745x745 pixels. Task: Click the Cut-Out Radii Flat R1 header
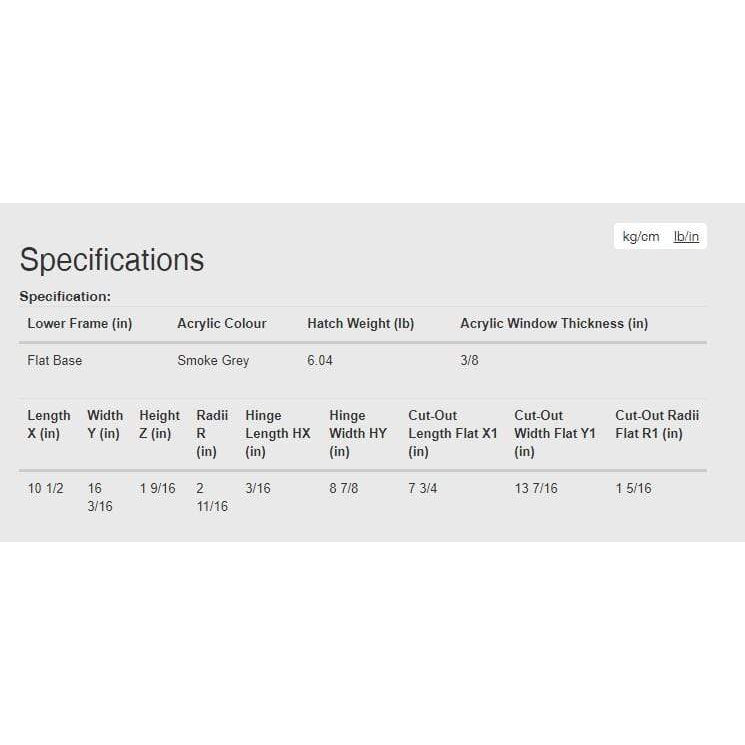657,424
